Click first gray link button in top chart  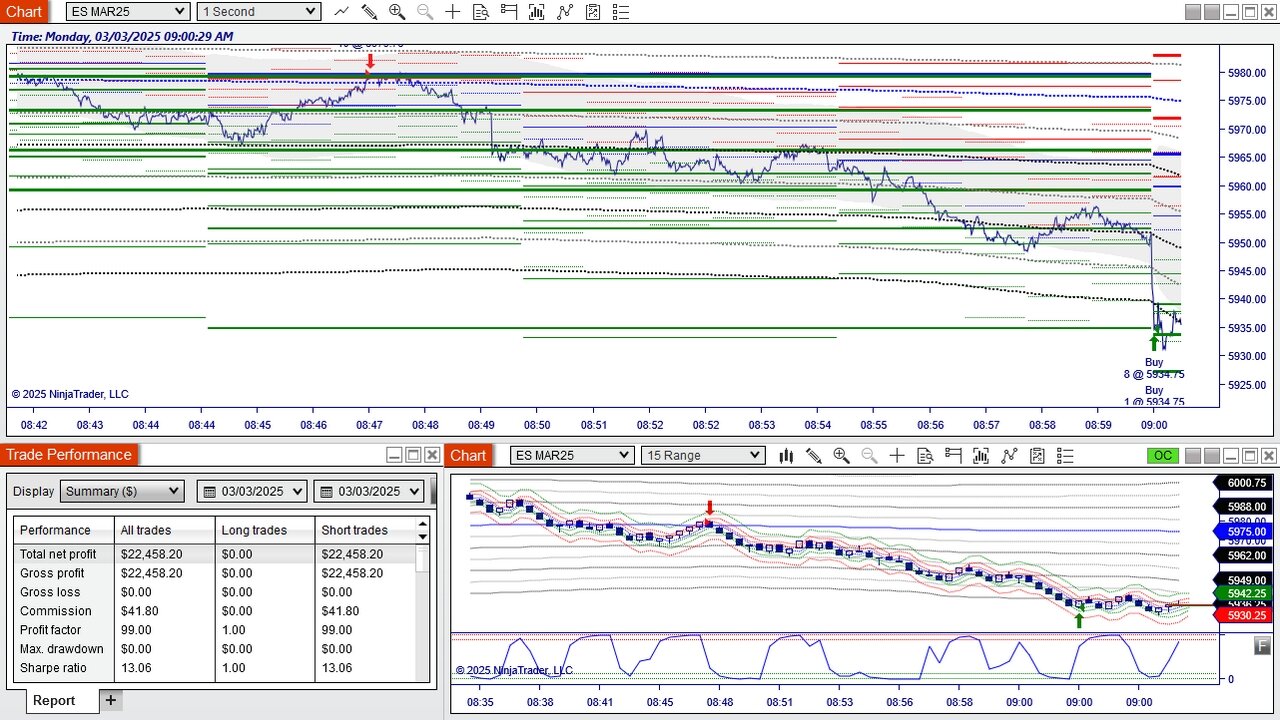[x=1192, y=12]
